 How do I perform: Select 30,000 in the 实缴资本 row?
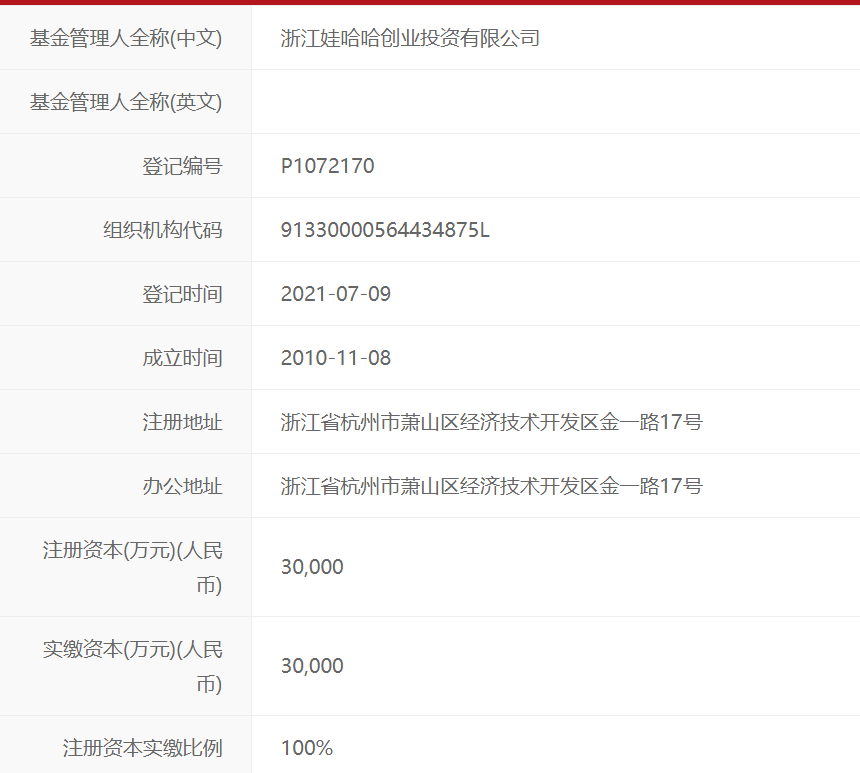(312, 665)
